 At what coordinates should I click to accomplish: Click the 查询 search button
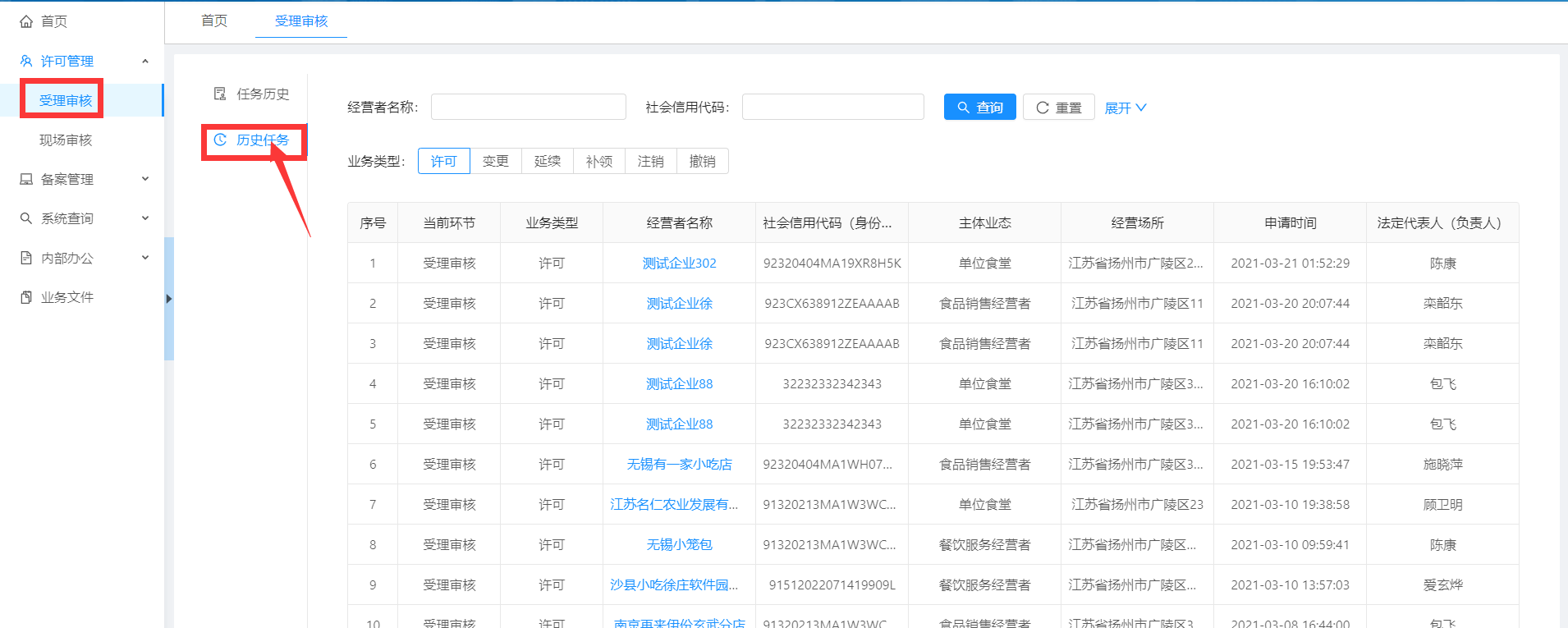tap(979, 108)
